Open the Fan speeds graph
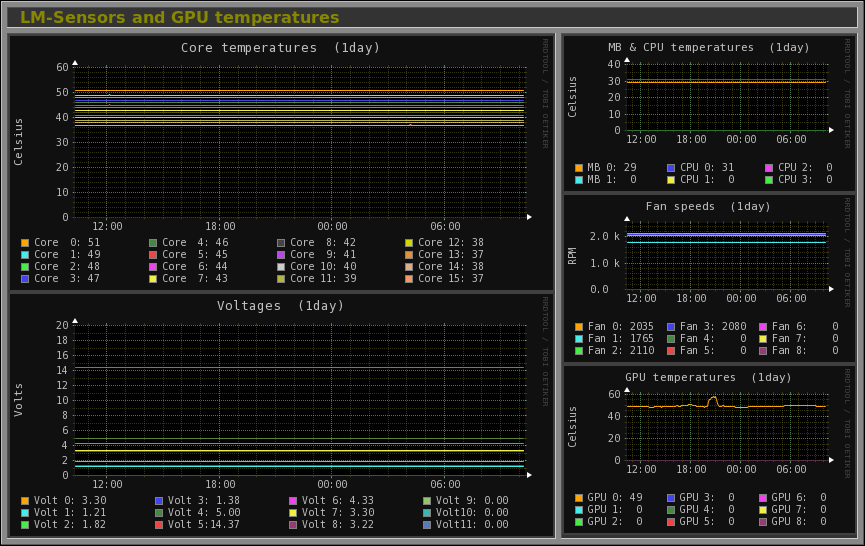Image resolution: width=865 pixels, height=546 pixels. click(709, 278)
